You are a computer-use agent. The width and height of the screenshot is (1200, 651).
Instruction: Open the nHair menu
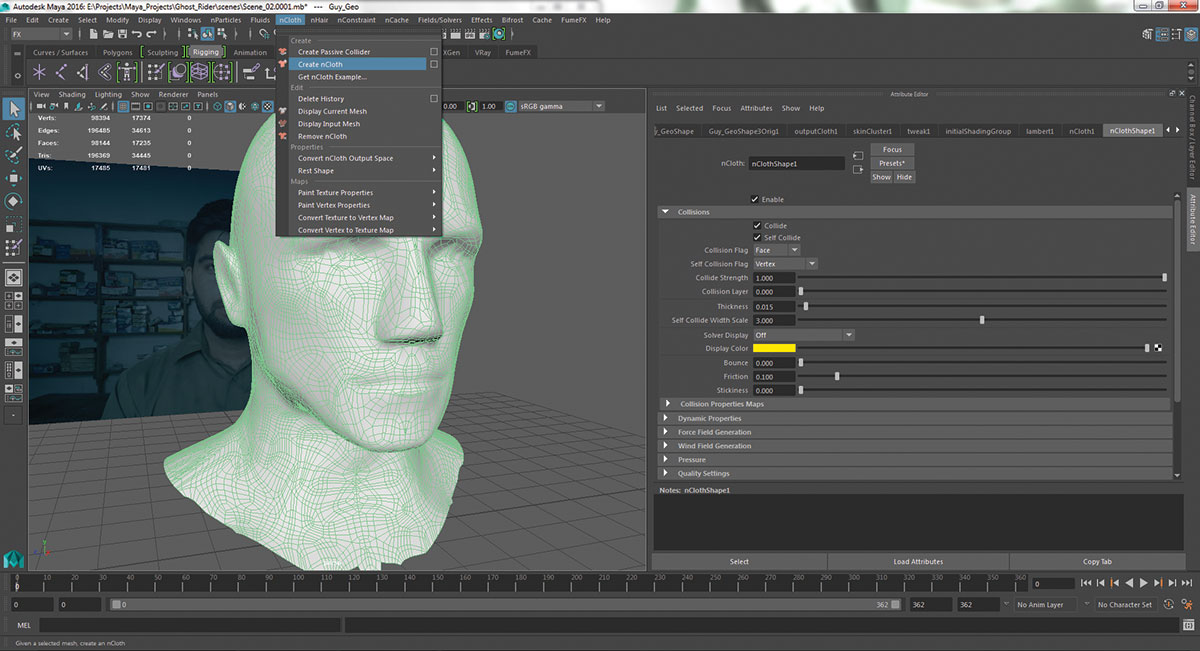[x=319, y=20]
